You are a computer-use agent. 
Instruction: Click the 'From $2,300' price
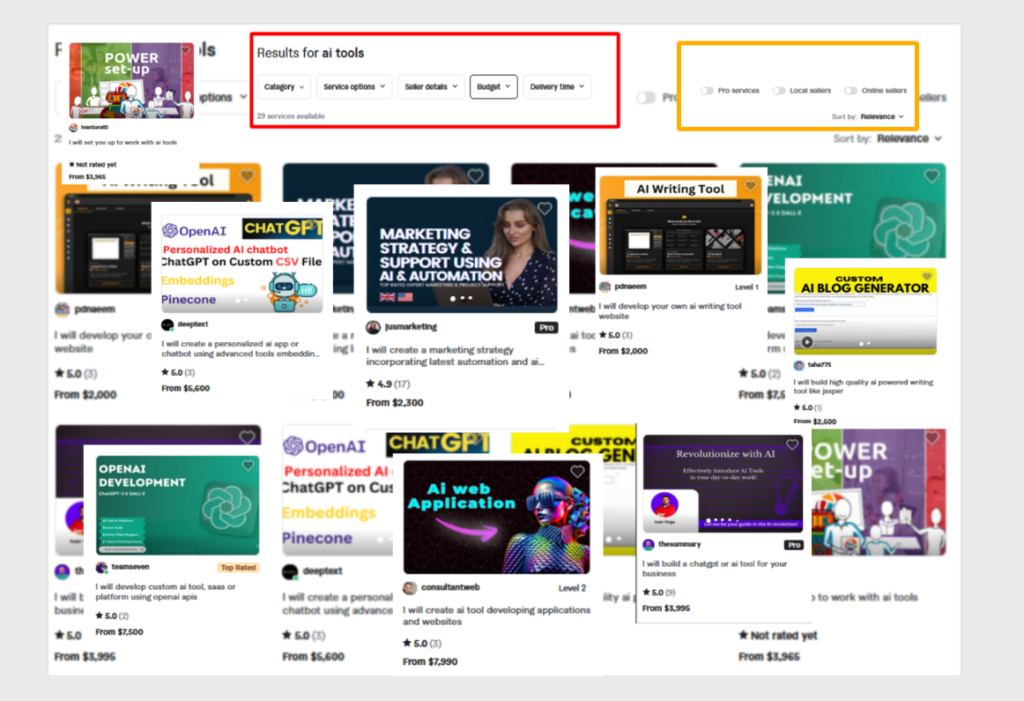point(394,402)
